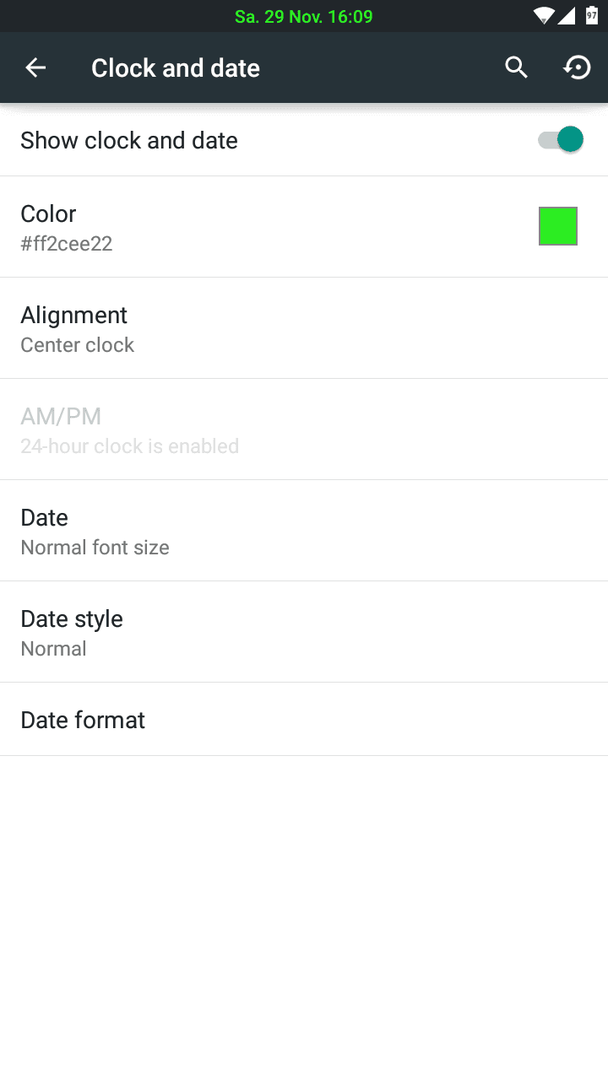
Task: Tap the disabled AM/PM setting
Action: pos(304,430)
